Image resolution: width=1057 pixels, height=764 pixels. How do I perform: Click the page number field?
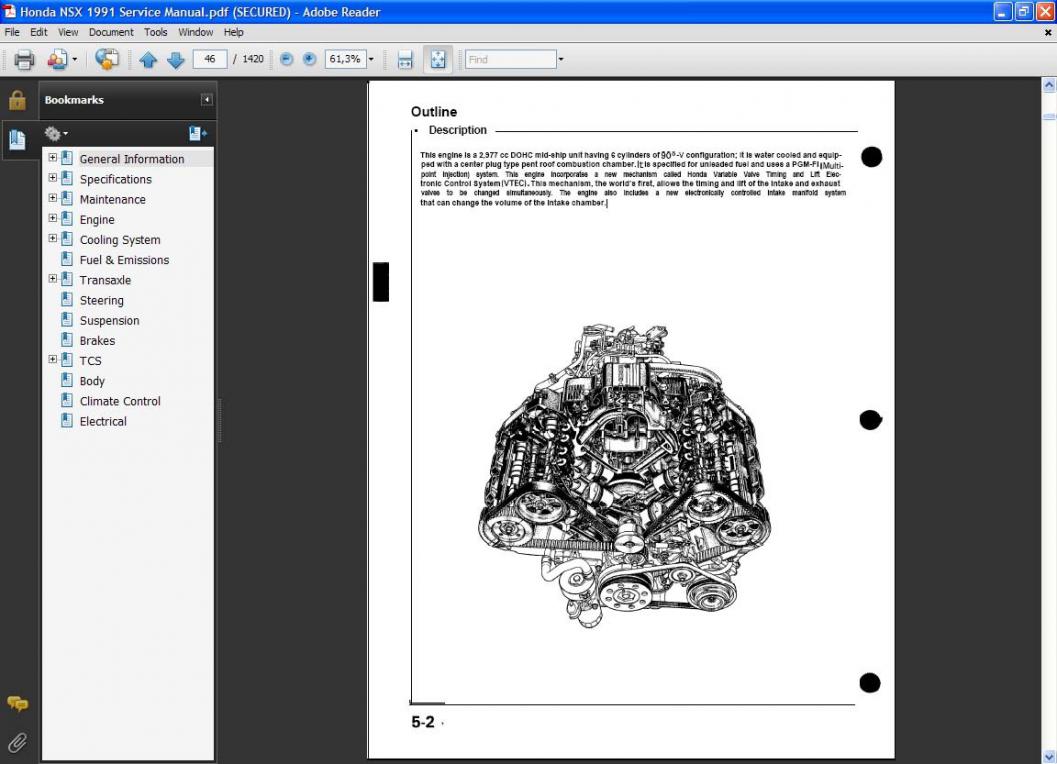pyautogui.click(x=210, y=59)
